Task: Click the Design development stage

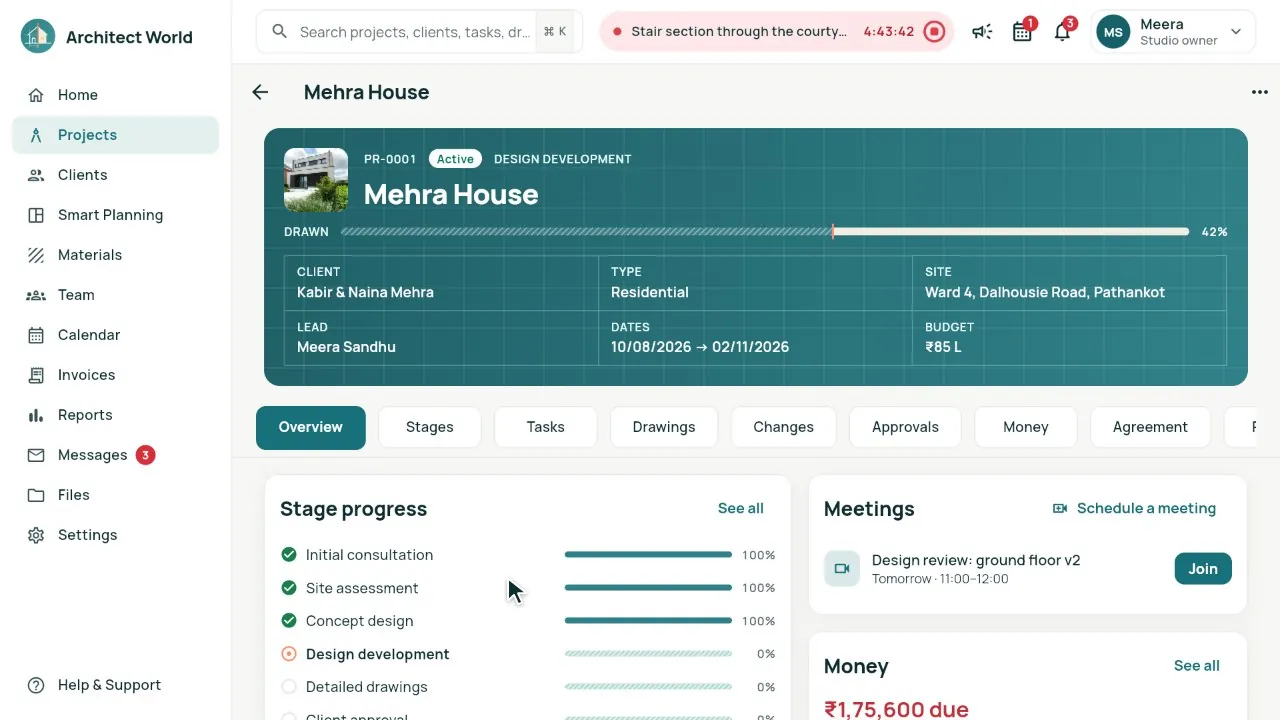Action: pyautogui.click(x=528, y=654)
